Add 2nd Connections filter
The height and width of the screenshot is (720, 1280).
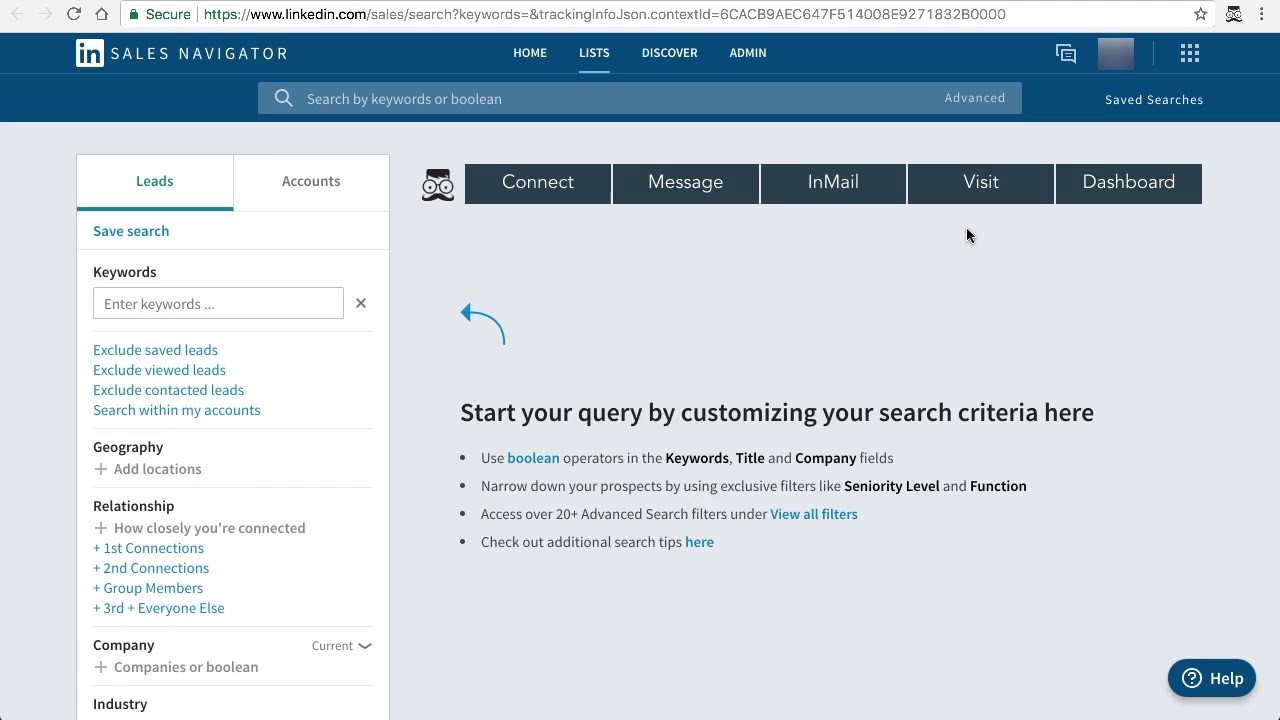(151, 568)
